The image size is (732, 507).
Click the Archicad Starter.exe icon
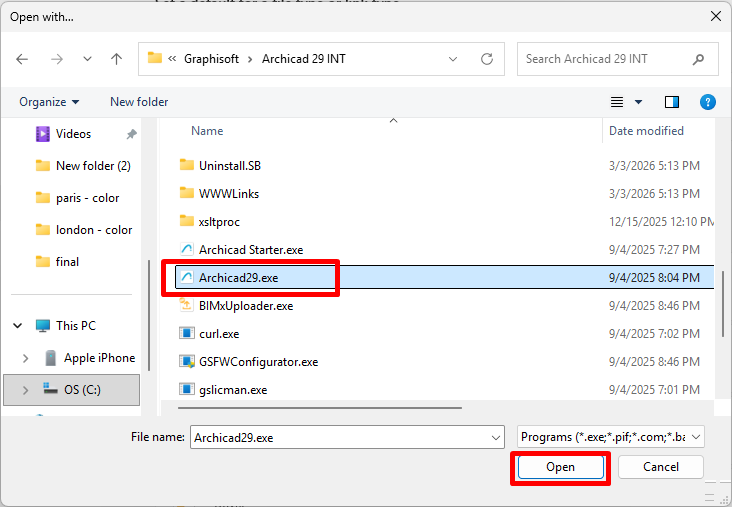[x=187, y=249]
